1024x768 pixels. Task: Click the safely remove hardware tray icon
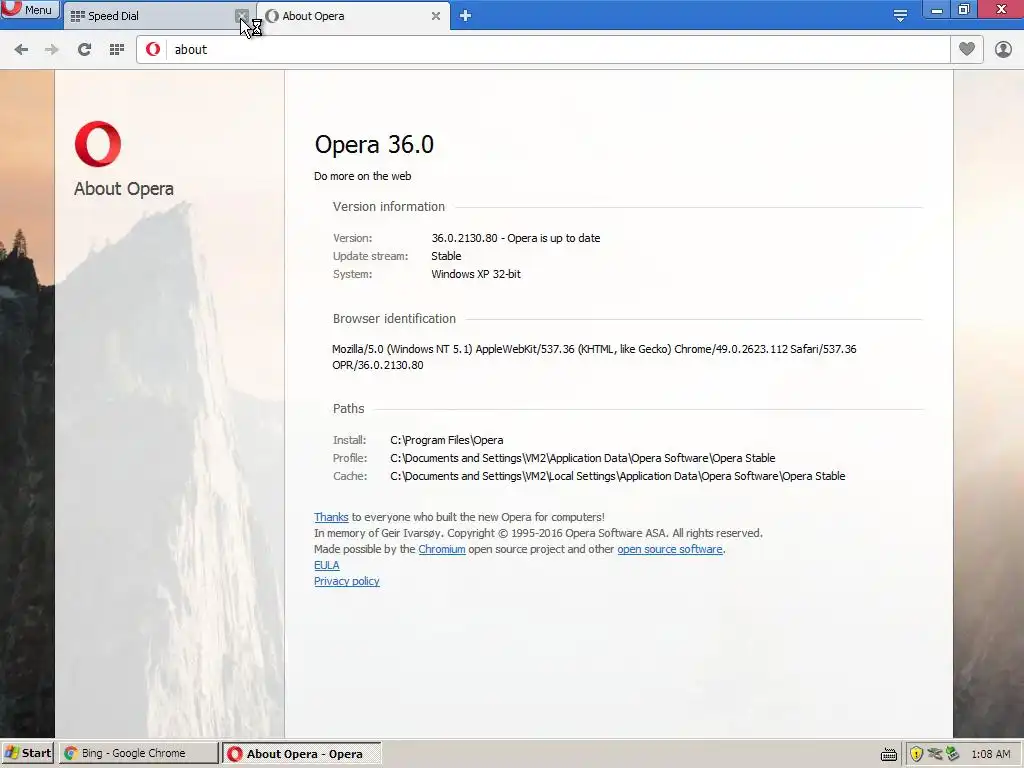tap(953, 754)
